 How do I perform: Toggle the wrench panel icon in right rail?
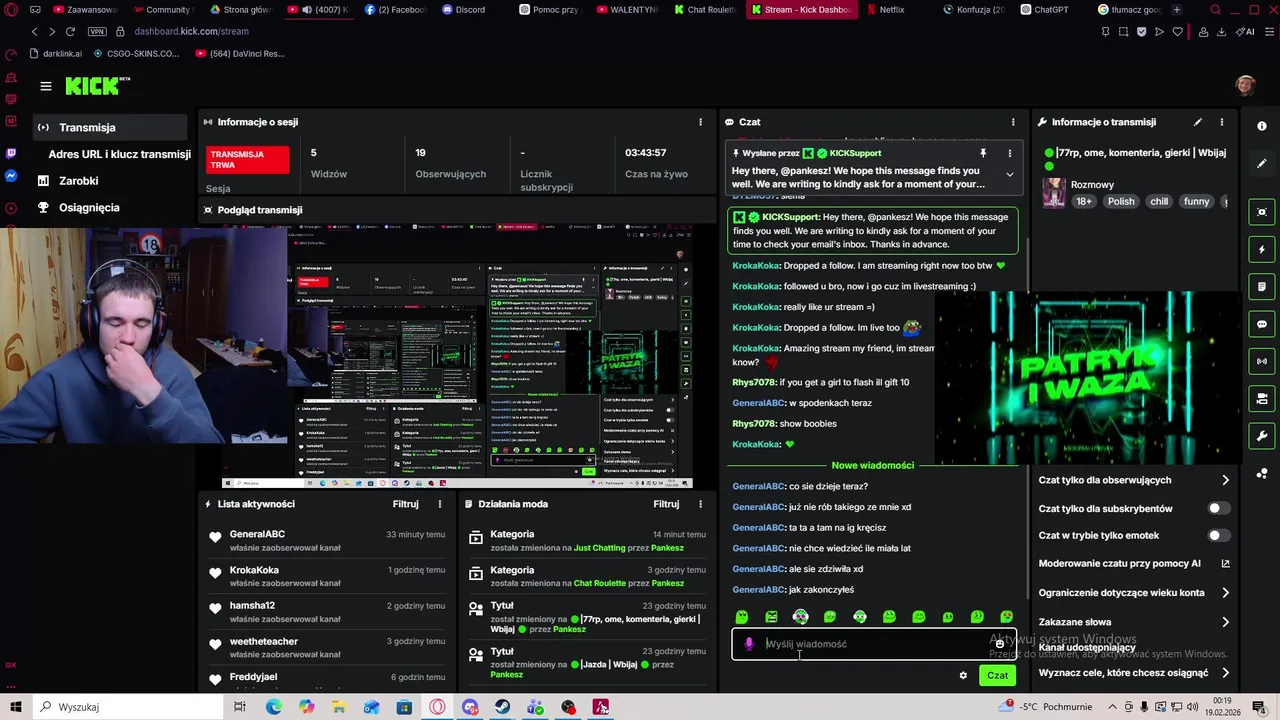tap(1262, 436)
